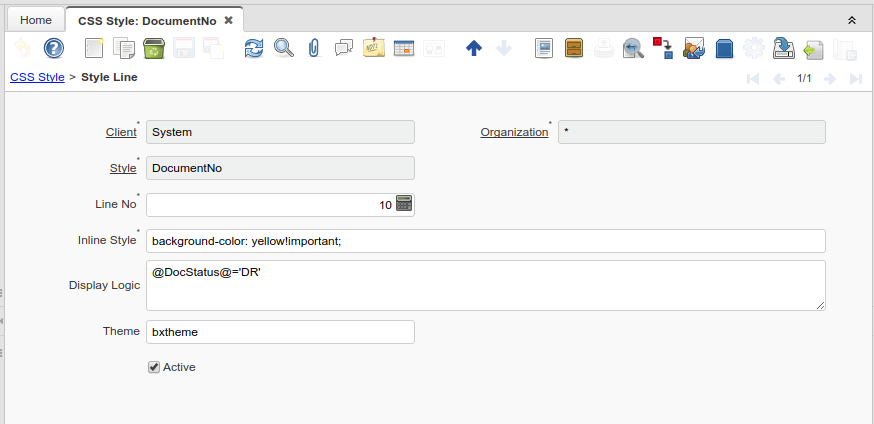Open attachments using the paperclip icon

313,48
